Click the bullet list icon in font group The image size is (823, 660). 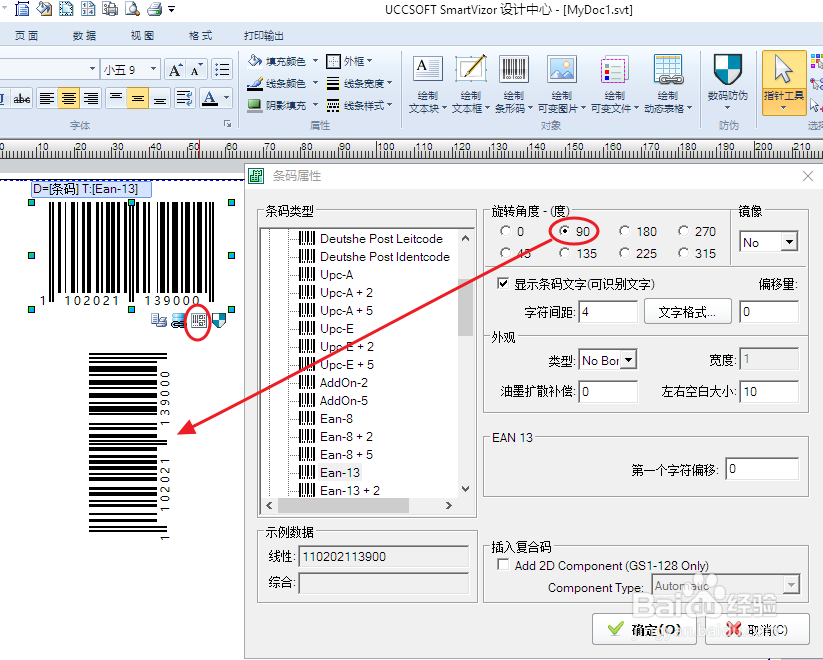(223, 69)
